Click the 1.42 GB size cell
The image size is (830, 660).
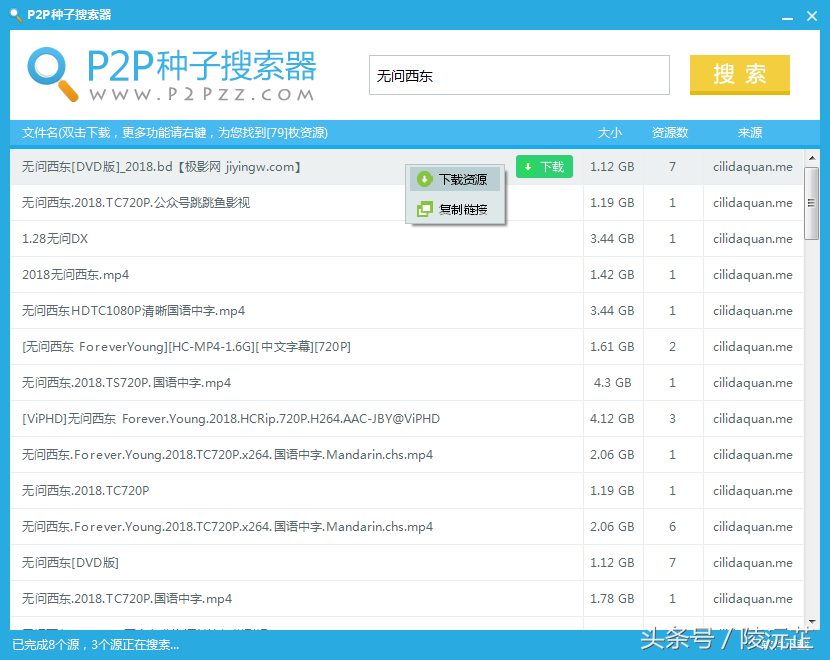click(612, 275)
